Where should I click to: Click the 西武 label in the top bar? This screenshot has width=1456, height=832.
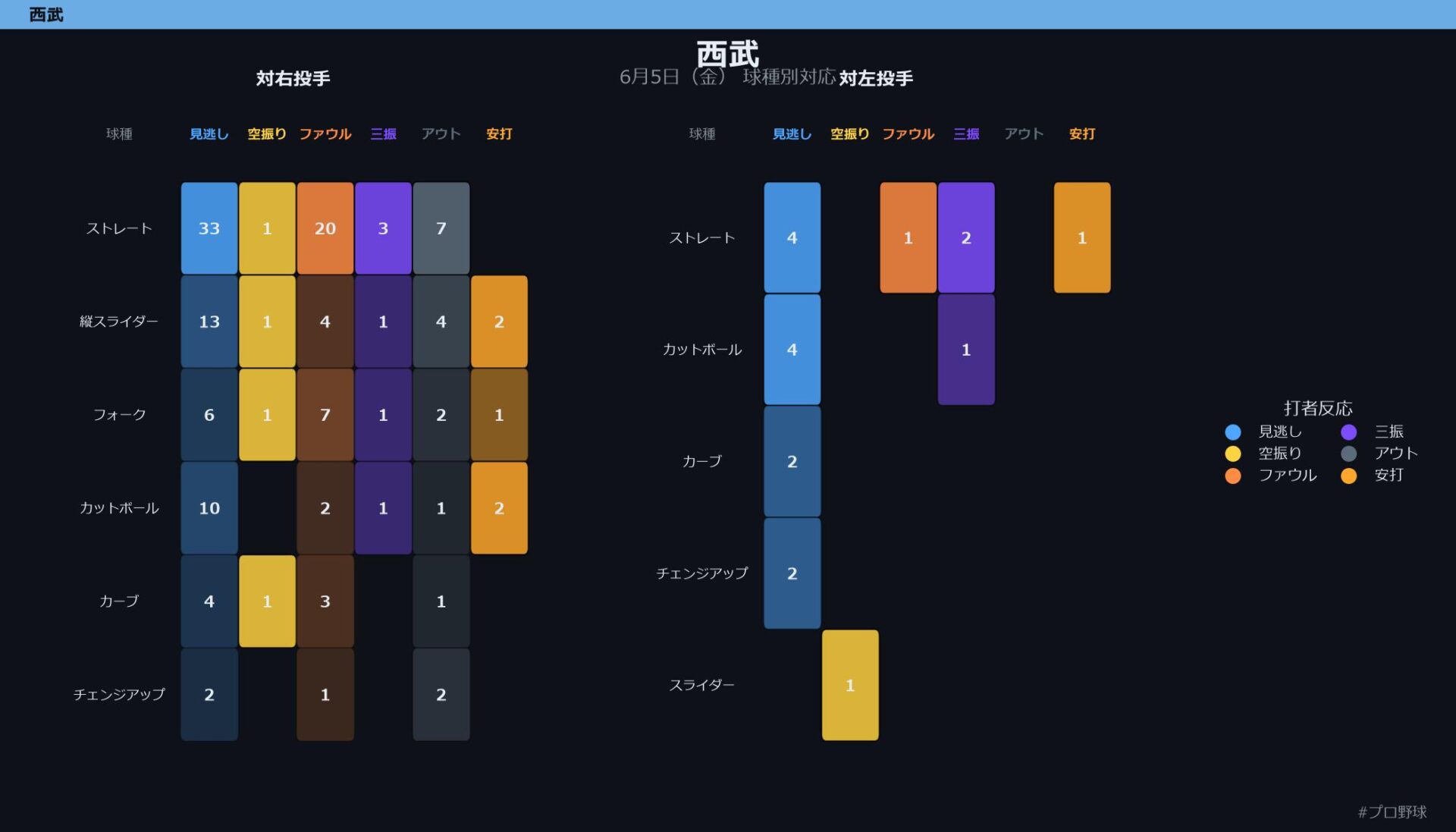pos(46,14)
